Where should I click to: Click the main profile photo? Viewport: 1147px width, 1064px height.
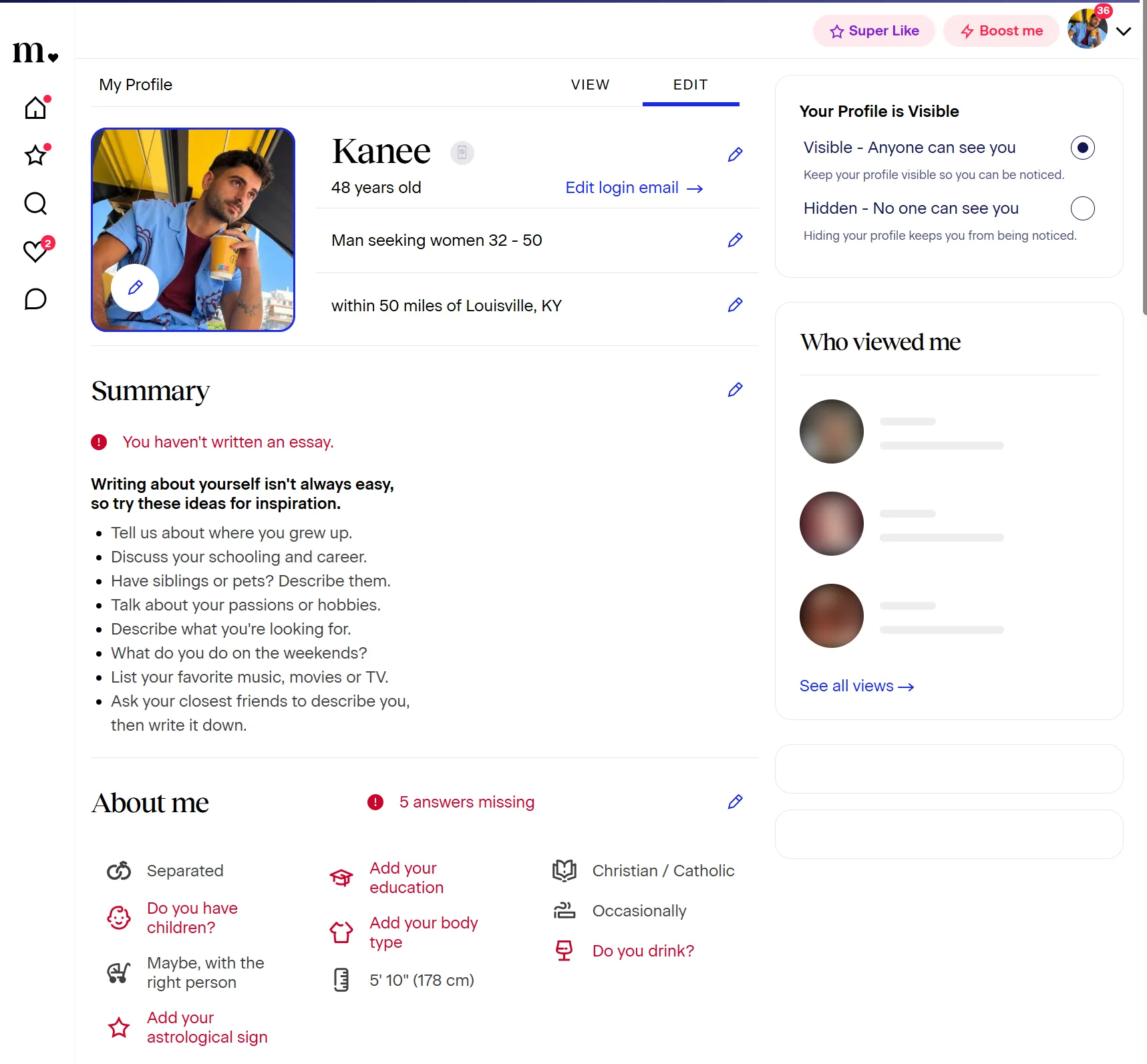193,230
